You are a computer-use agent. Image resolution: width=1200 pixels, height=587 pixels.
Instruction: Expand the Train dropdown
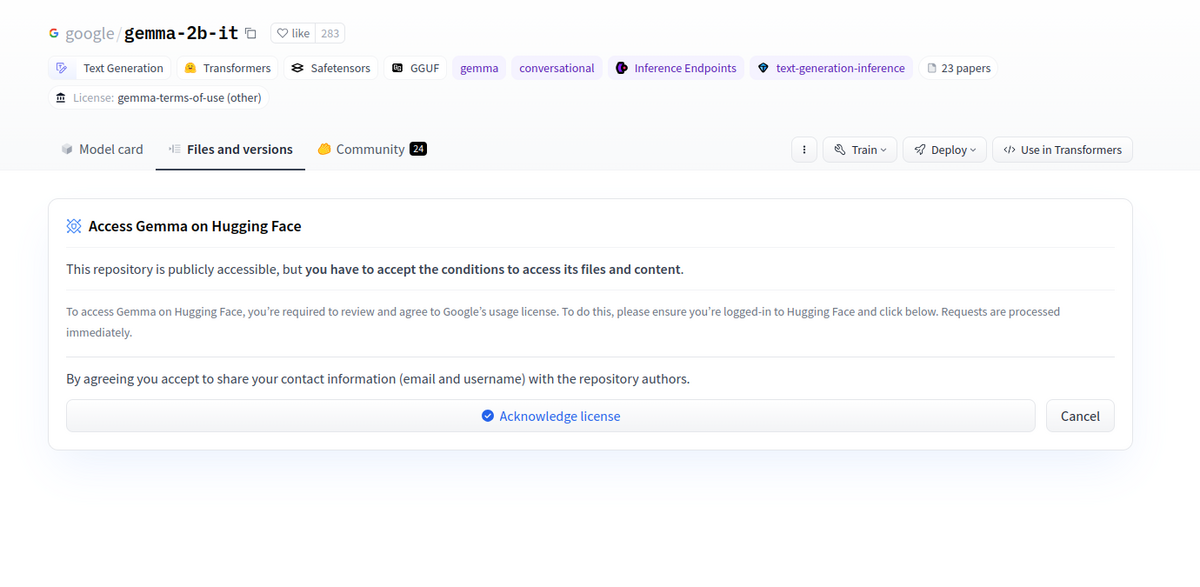coord(860,150)
